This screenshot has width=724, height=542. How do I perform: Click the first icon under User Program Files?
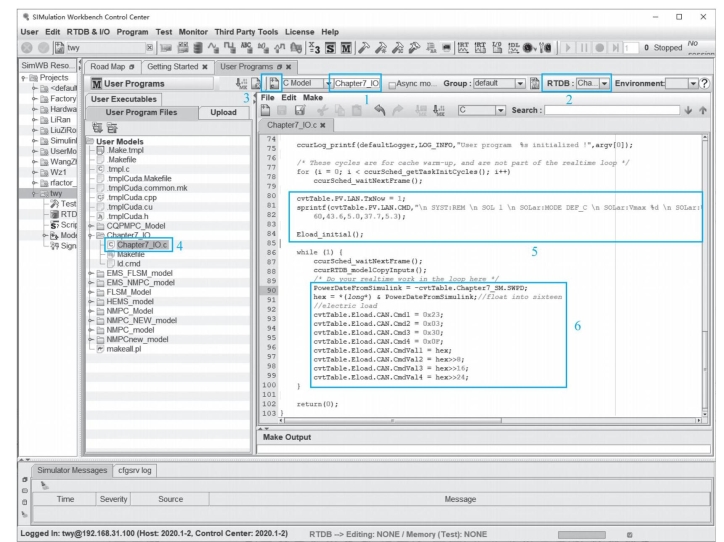click(x=97, y=127)
